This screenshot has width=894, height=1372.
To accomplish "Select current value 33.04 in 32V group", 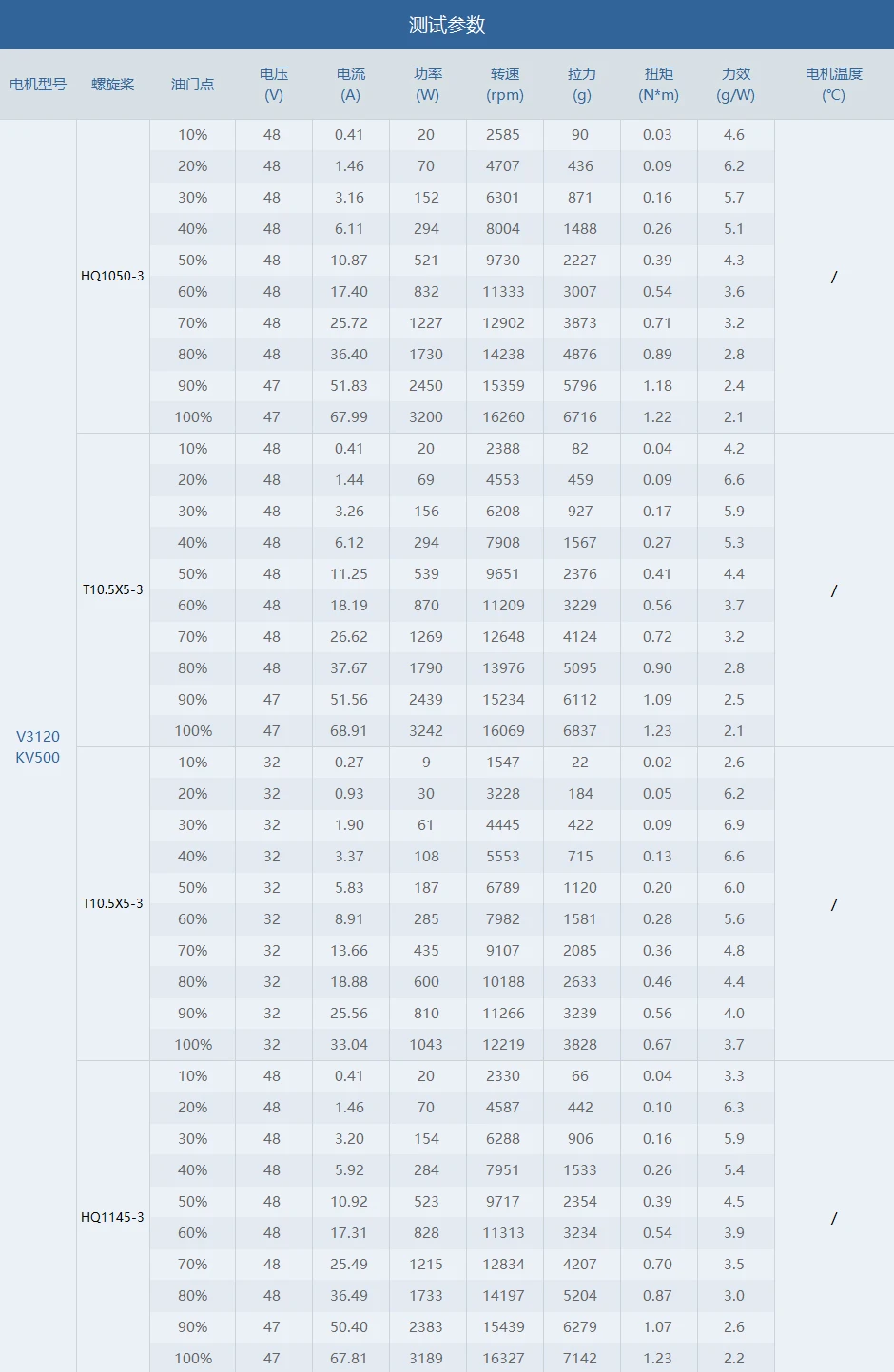I will point(349,1045).
